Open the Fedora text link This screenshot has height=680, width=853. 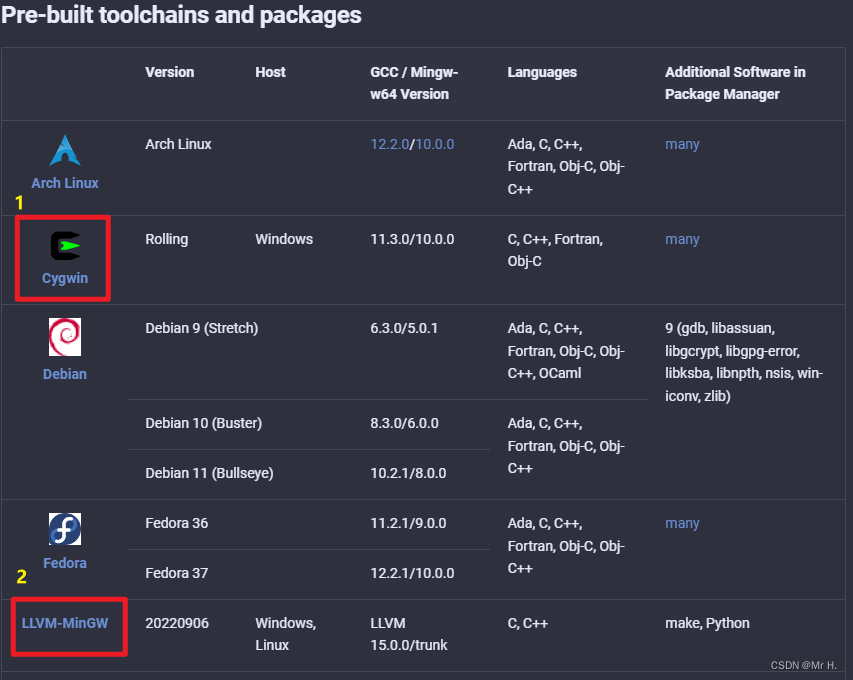point(65,563)
